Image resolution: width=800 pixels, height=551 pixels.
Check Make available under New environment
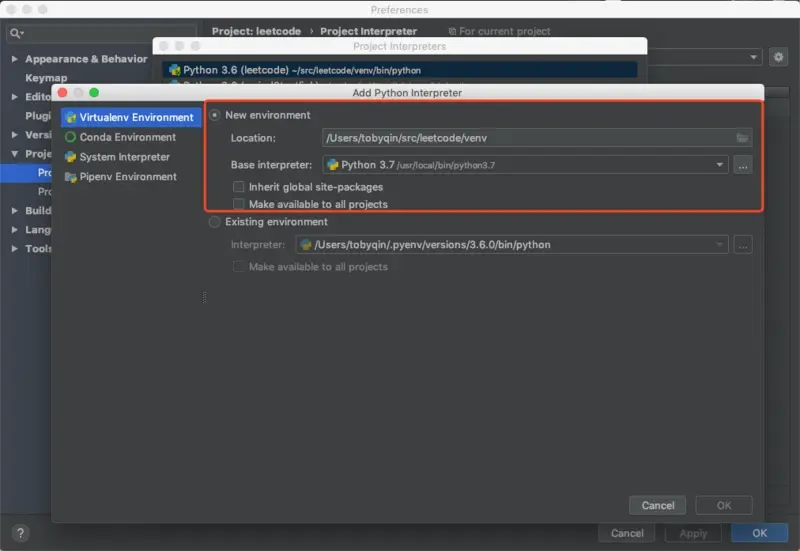coord(238,204)
